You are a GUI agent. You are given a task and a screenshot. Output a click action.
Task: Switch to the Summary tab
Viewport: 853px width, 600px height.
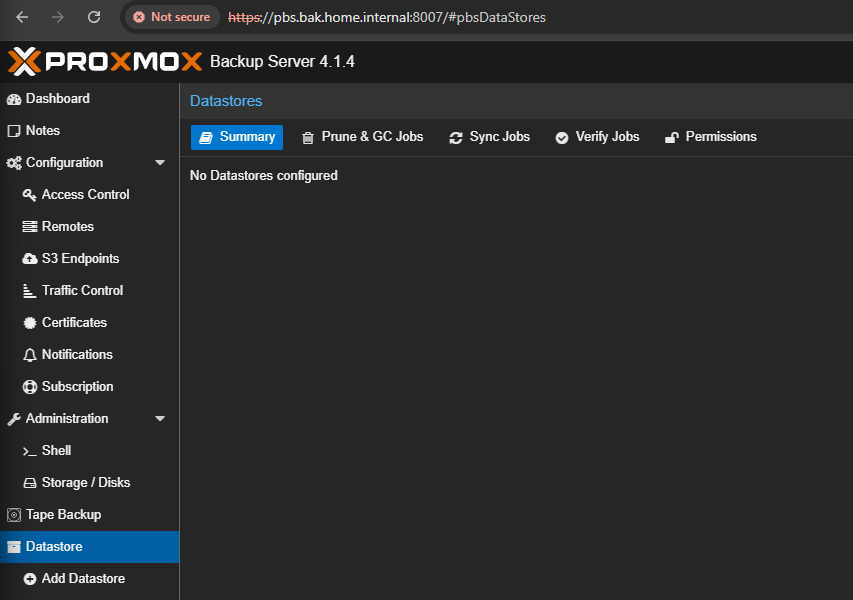tap(237, 137)
